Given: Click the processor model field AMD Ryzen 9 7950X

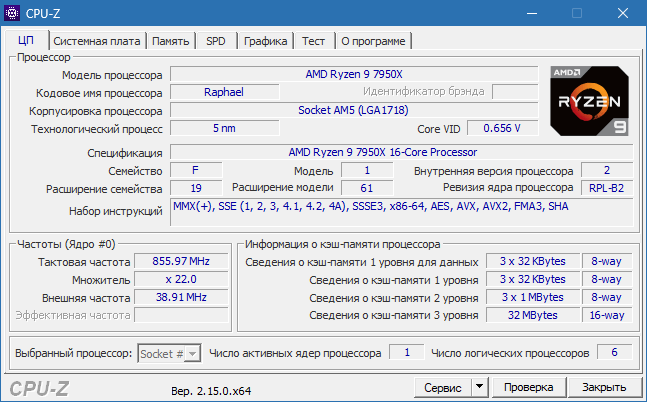Looking at the screenshot, I should 354,74.
